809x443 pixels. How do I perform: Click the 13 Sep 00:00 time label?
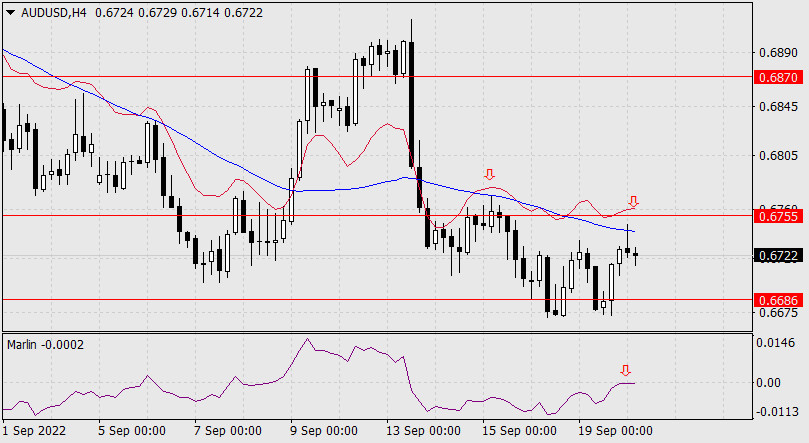point(424,431)
